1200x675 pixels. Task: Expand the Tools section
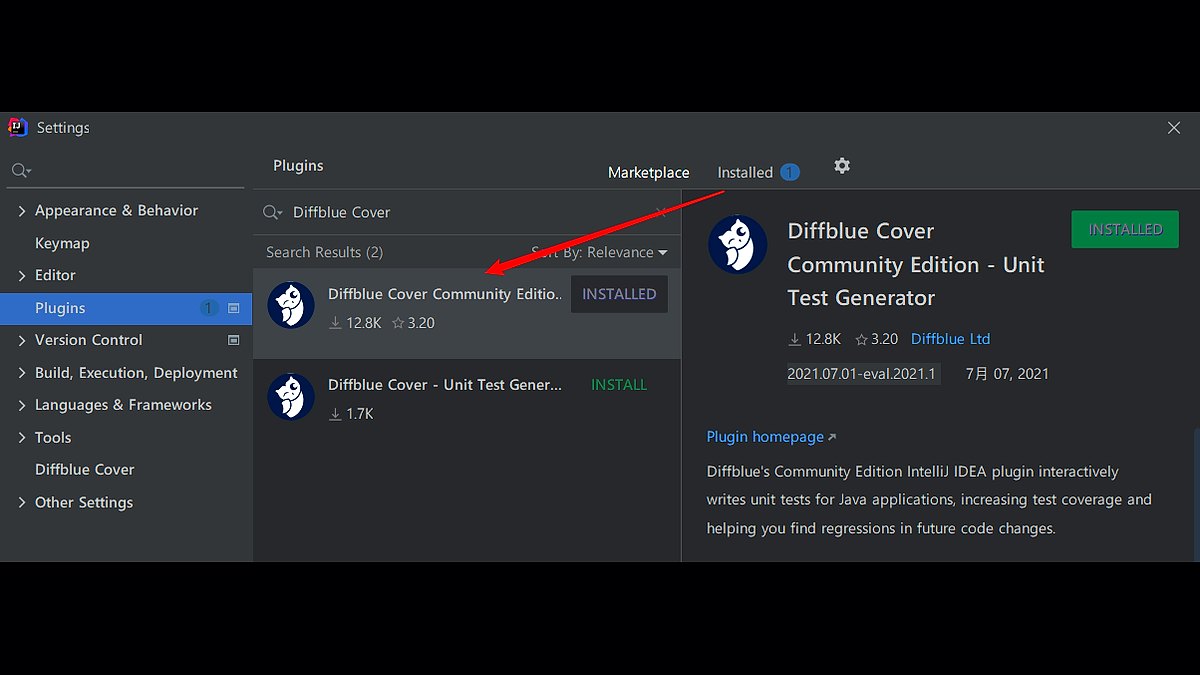pyautogui.click(x=22, y=438)
